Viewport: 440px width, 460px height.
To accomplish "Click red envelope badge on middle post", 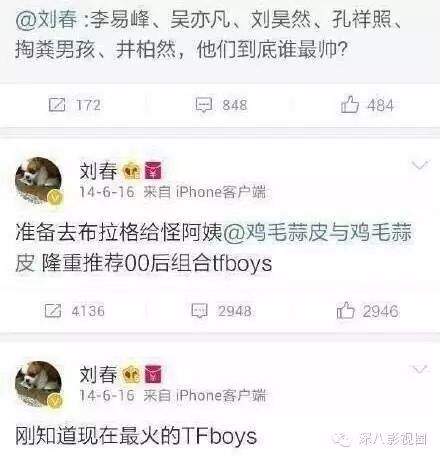I will pyautogui.click(x=153, y=171).
